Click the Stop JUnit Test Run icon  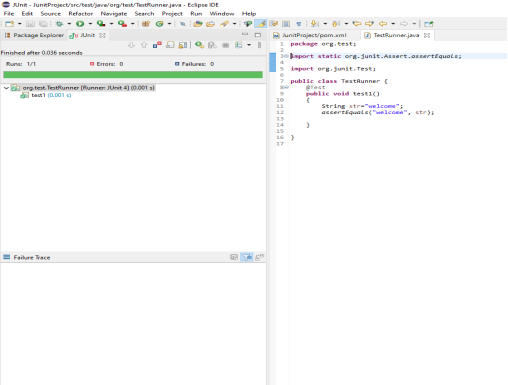tap(226, 45)
